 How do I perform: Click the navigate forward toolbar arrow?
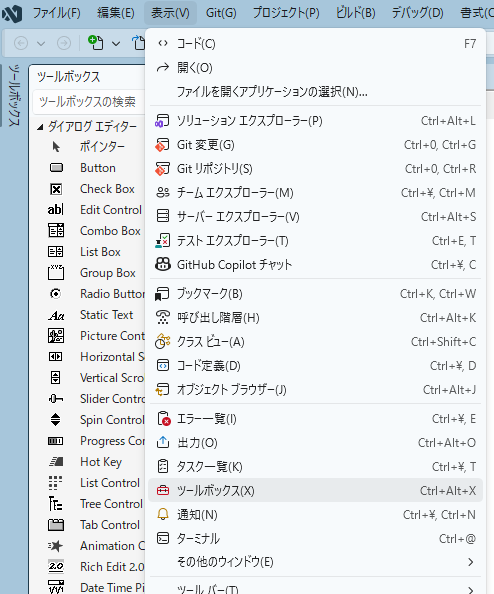64,43
